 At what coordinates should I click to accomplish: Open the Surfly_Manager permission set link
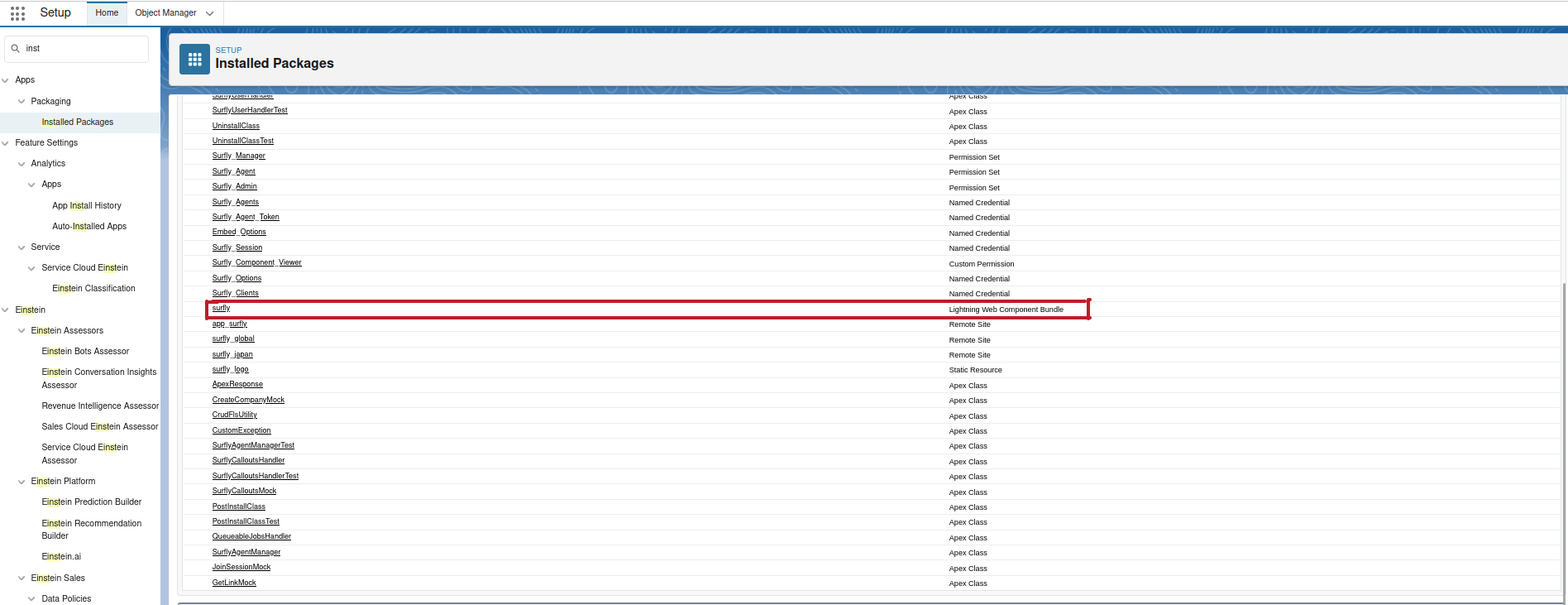pos(238,156)
